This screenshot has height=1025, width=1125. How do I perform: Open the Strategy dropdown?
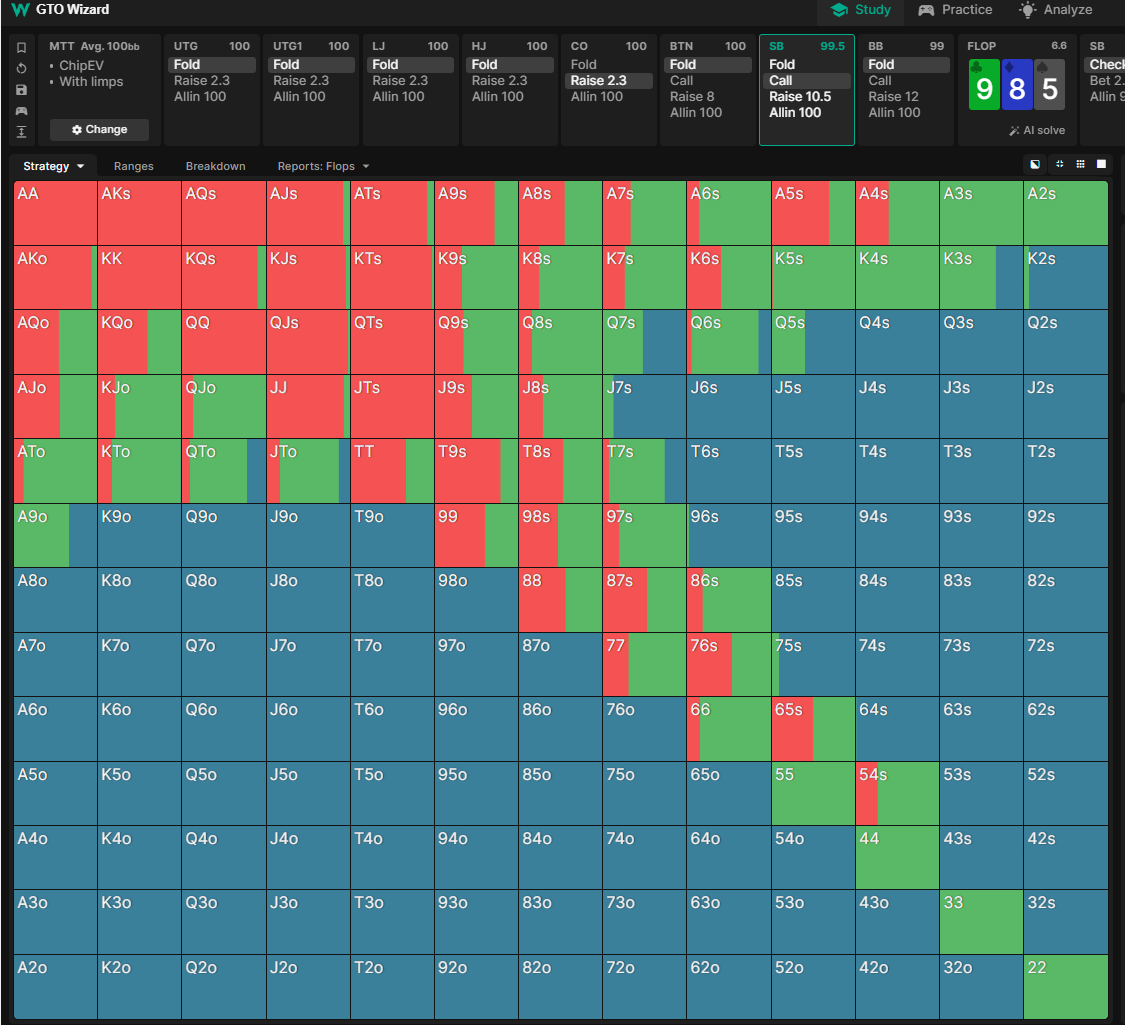tap(53, 166)
